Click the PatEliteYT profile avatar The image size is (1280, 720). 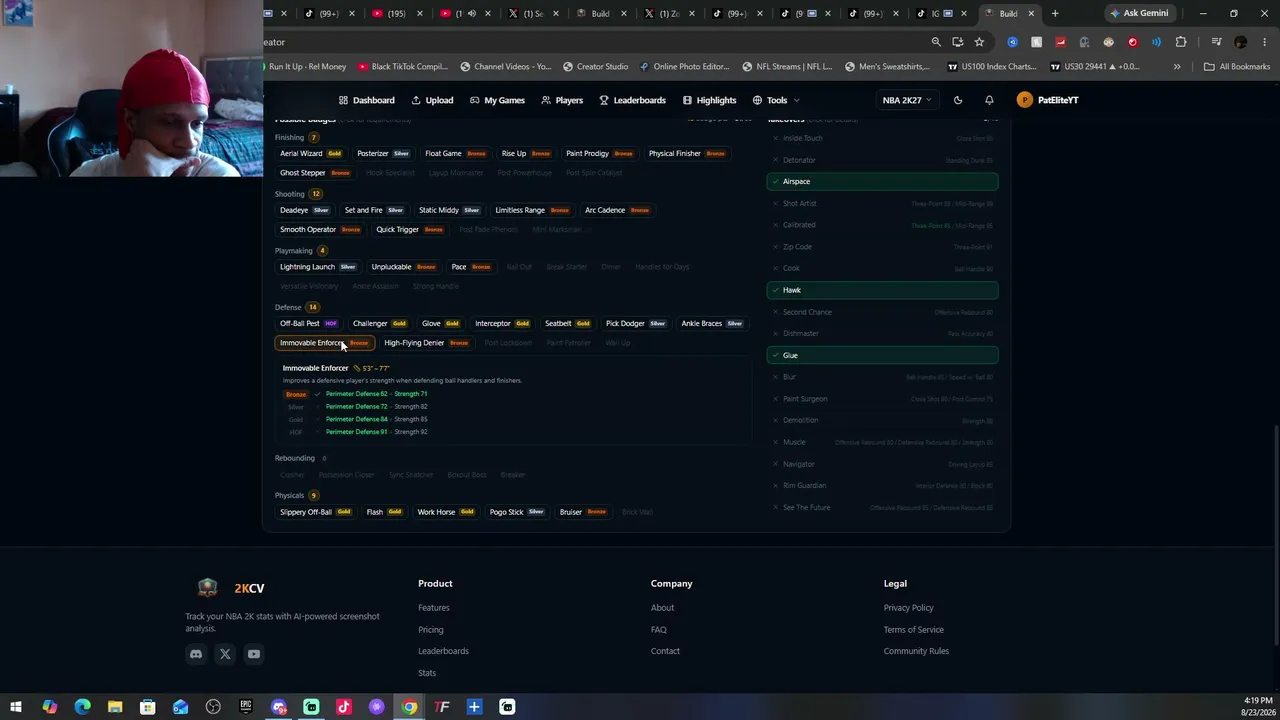tap(1024, 100)
